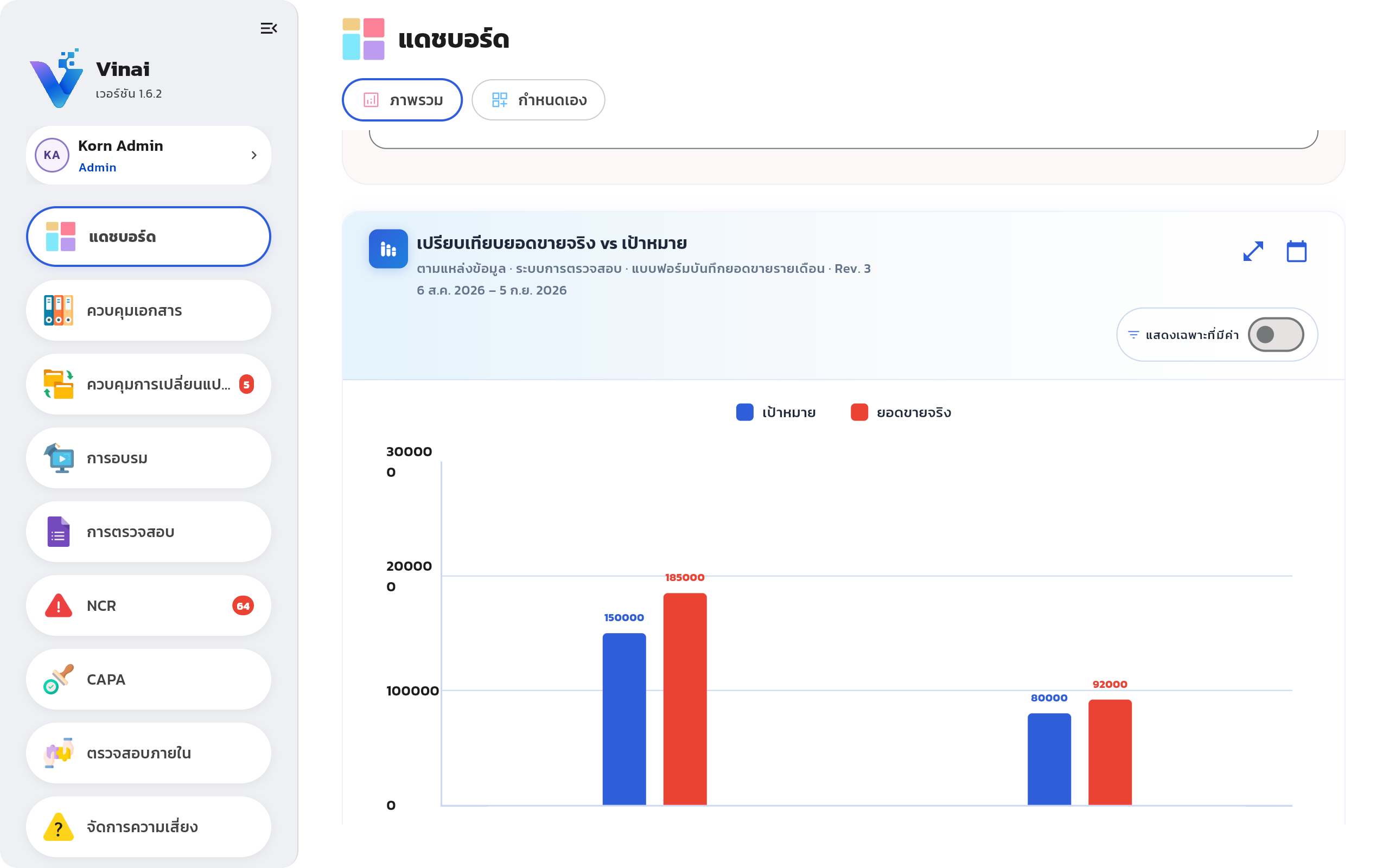Click the การตรวจสอบ document icon
1389x868 pixels.
coord(59,532)
